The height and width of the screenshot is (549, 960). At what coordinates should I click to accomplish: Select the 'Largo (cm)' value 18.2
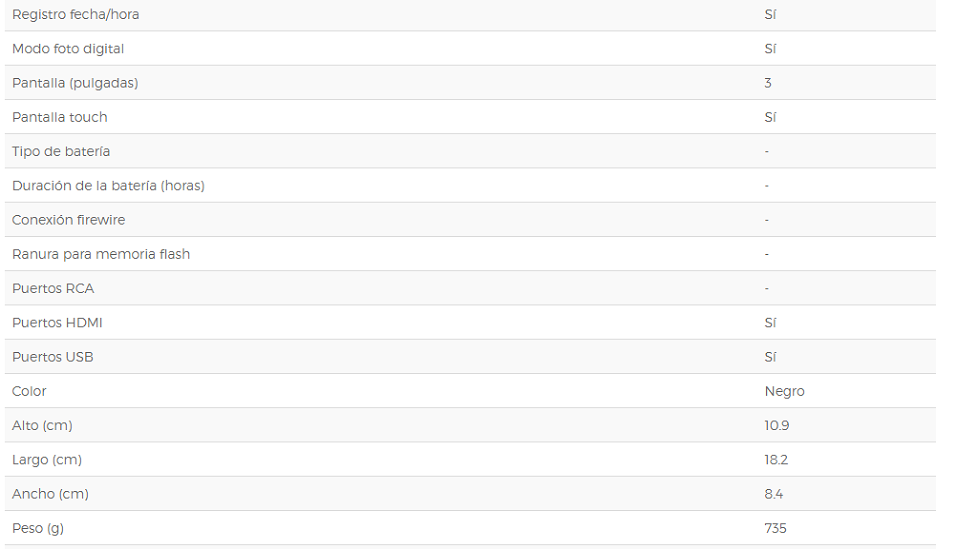(x=776, y=460)
